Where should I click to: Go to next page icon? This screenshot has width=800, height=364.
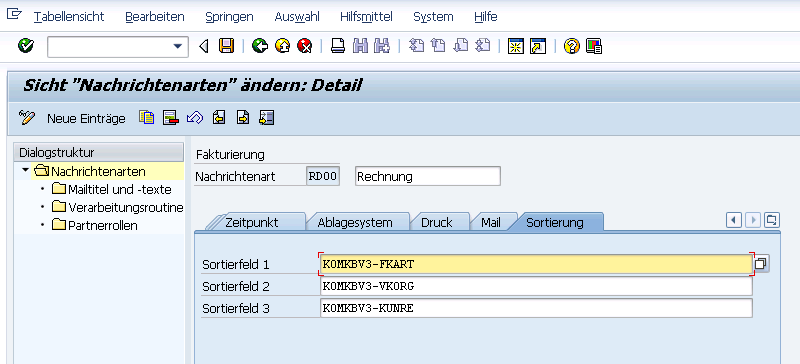(x=461, y=46)
